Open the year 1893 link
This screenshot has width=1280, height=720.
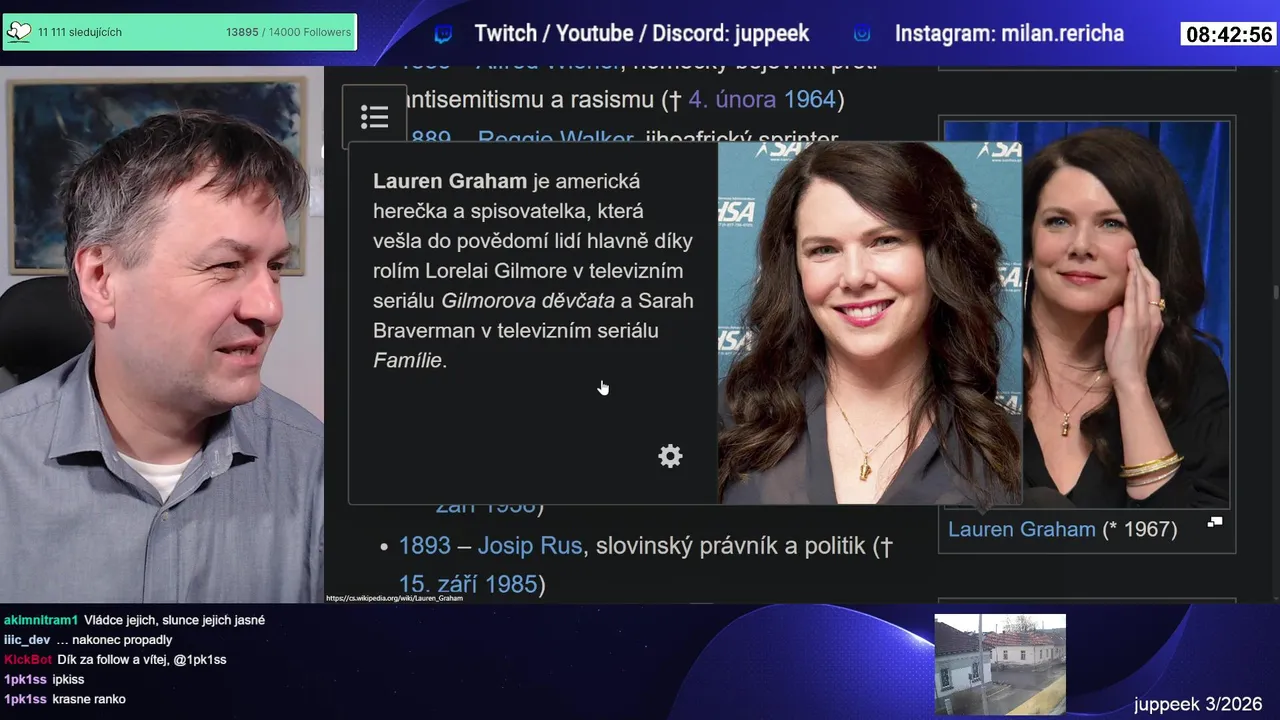click(425, 546)
